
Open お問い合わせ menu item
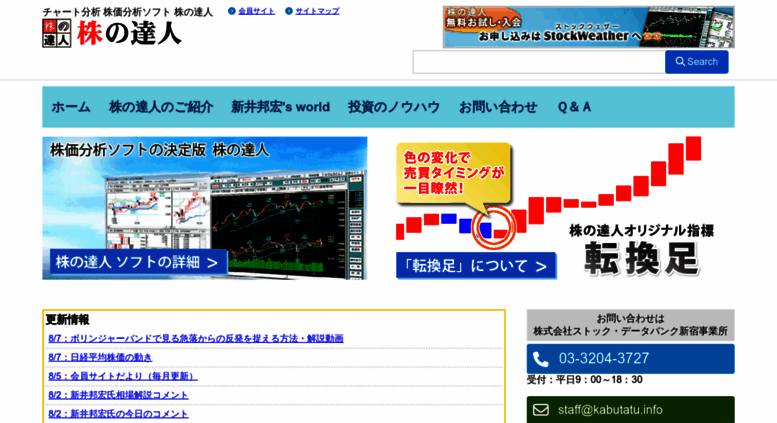coord(498,107)
